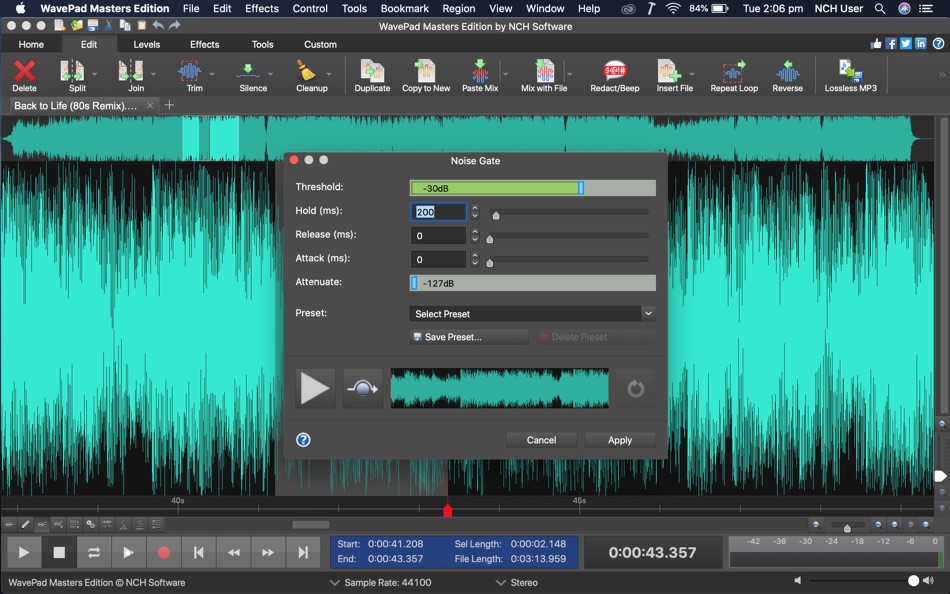Click the redo arrow in title bar
The width and height of the screenshot is (950, 594).
coord(174,25)
